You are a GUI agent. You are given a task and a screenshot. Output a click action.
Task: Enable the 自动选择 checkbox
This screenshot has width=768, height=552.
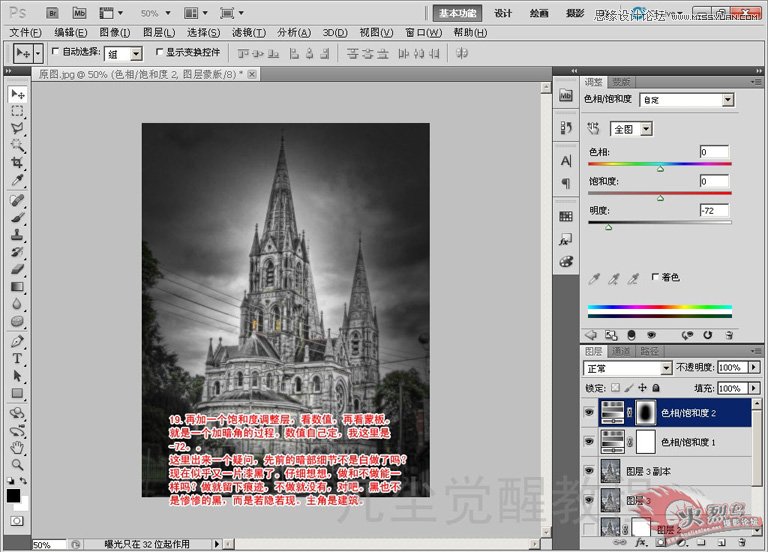55,52
